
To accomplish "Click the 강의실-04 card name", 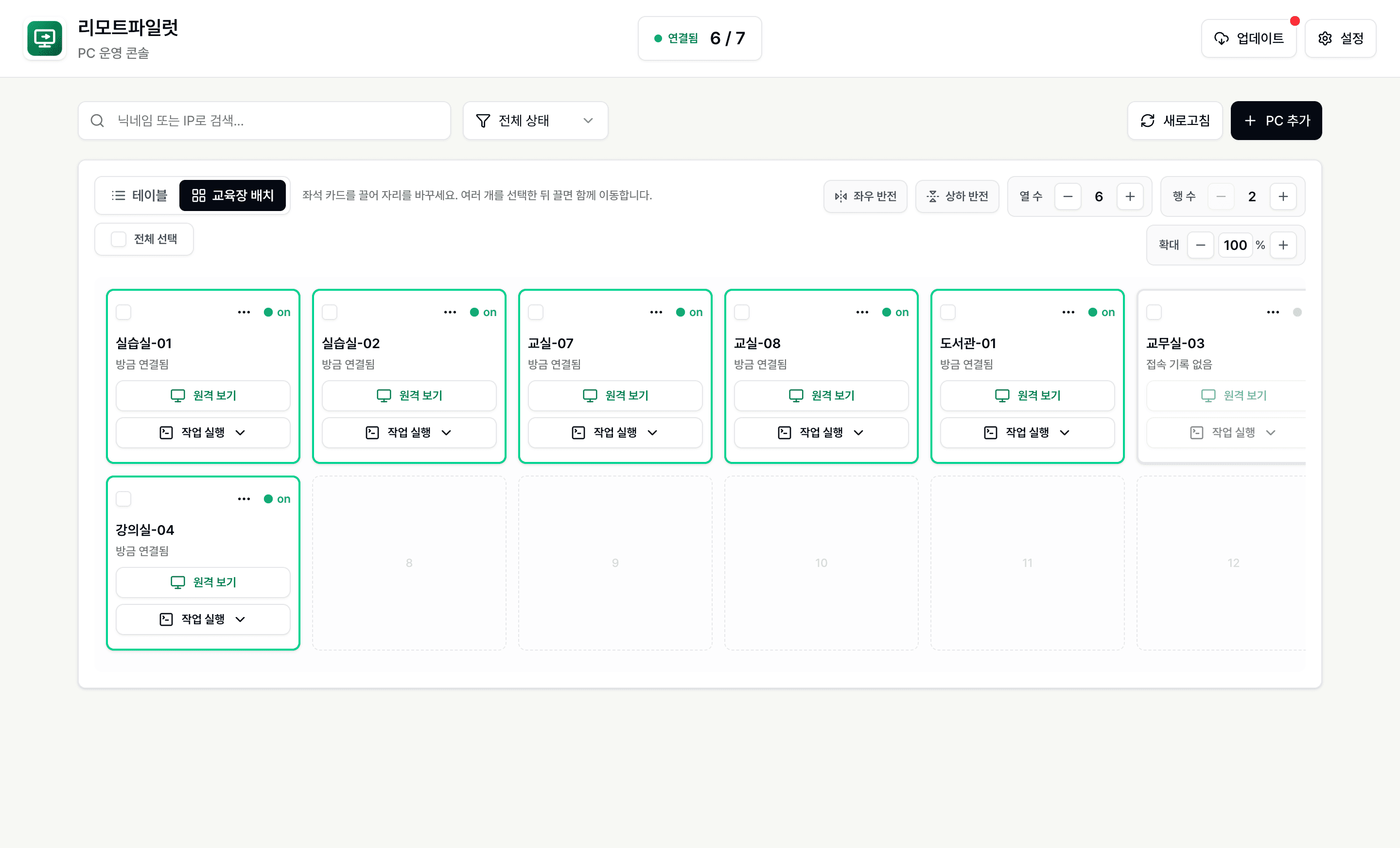I will click(x=145, y=530).
